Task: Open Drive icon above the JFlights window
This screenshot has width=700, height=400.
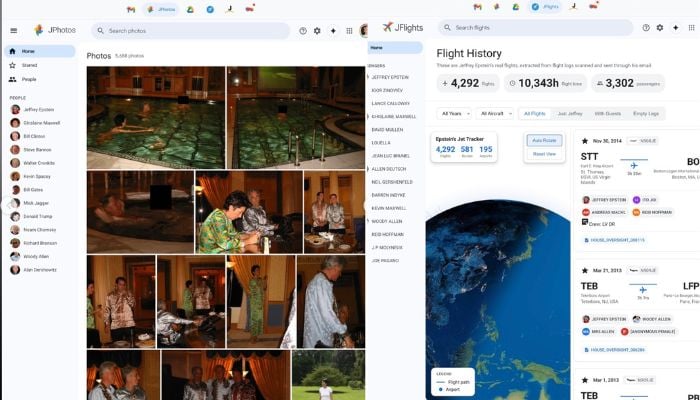Action: tap(516, 7)
